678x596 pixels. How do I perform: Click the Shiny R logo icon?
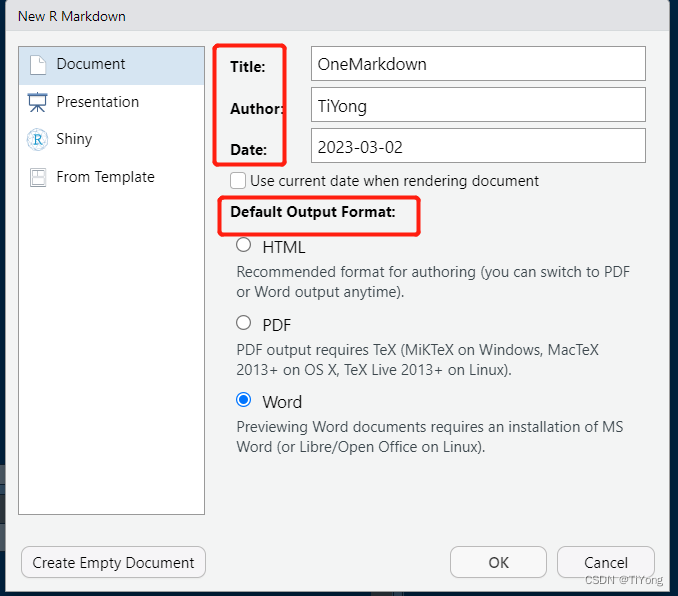38,139
